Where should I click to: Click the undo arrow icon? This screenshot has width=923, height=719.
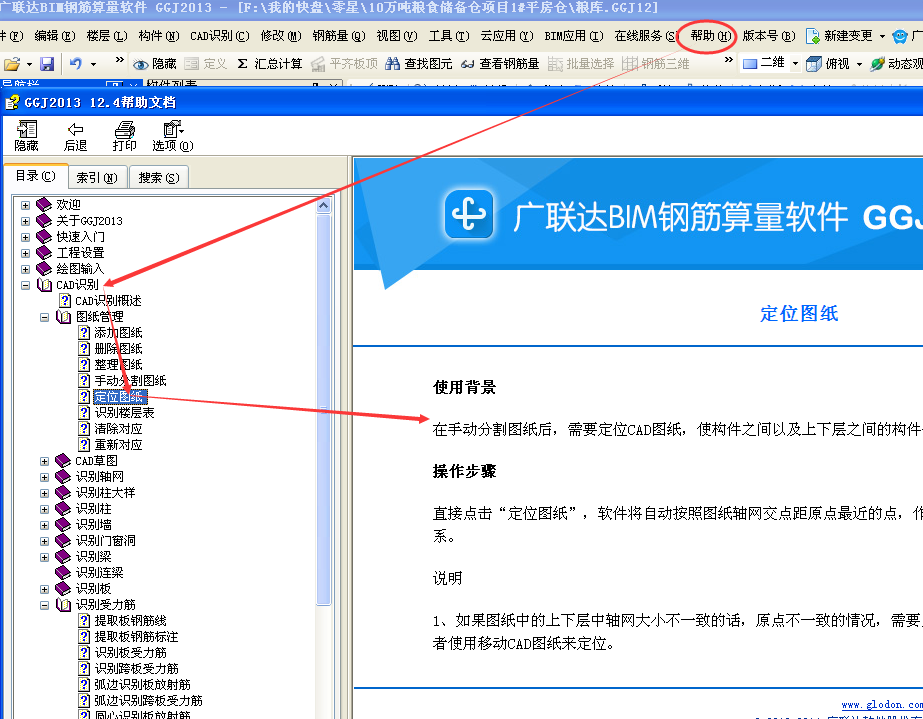[75, 63]
